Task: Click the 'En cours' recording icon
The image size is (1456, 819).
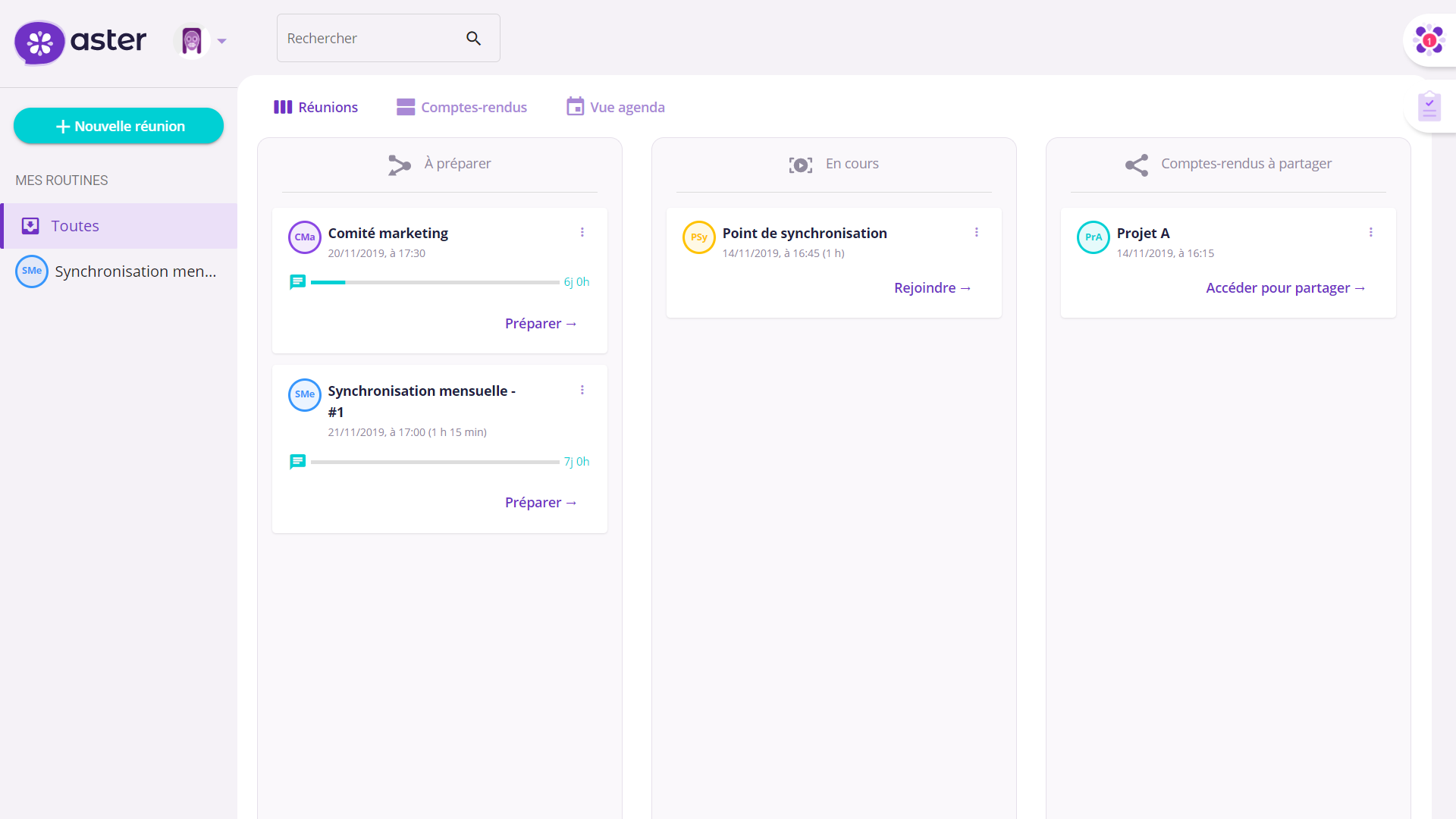Action: tap(799, 164)
